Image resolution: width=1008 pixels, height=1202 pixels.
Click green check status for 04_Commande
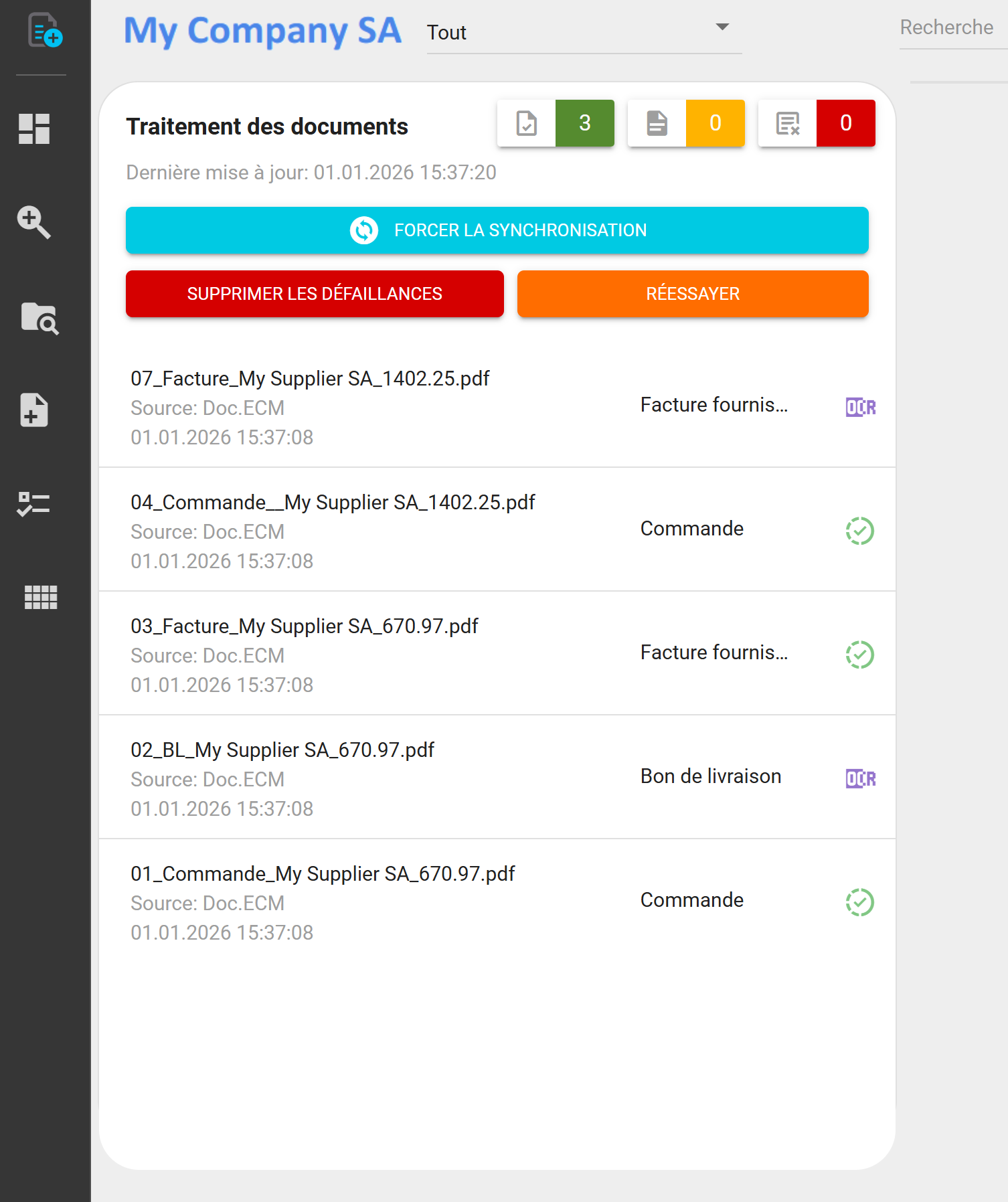click(859, 531)
